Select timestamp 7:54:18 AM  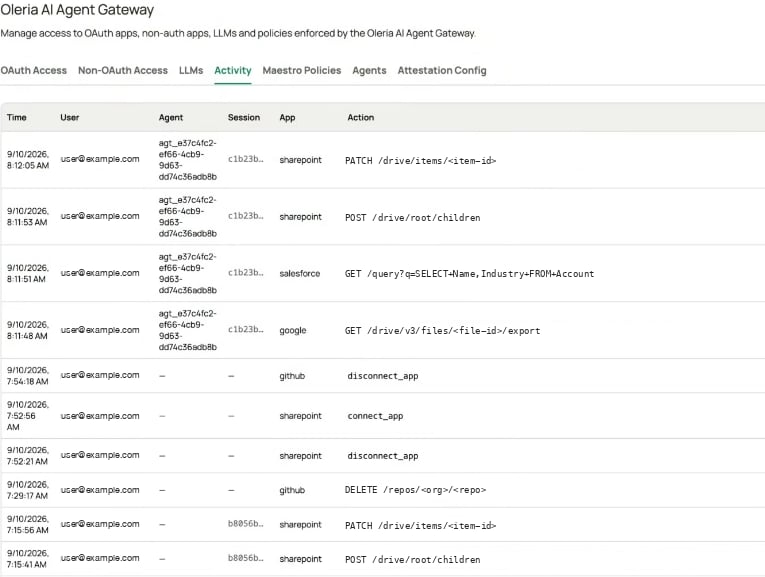click(28, 376)
